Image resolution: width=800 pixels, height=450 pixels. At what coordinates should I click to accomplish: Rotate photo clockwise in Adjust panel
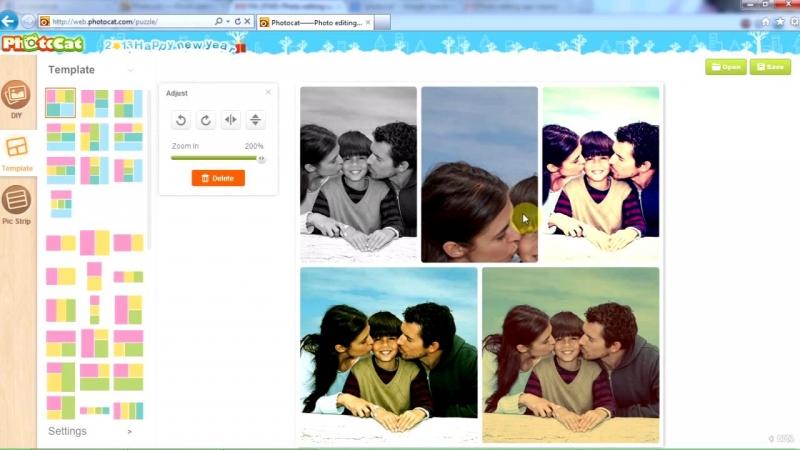(205, 120)
